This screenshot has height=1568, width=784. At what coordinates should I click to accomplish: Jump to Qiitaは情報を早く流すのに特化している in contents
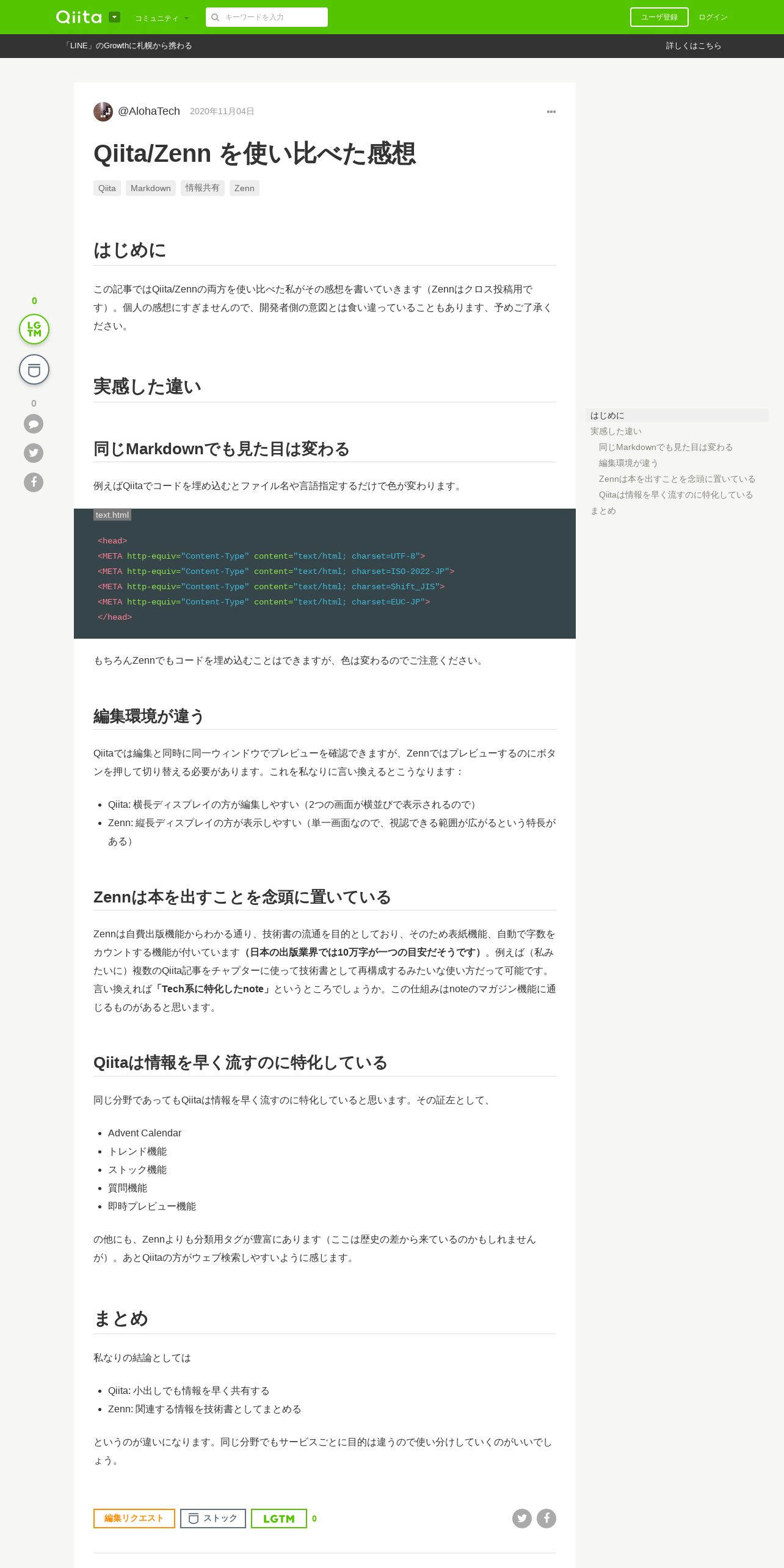click(676, 495)
